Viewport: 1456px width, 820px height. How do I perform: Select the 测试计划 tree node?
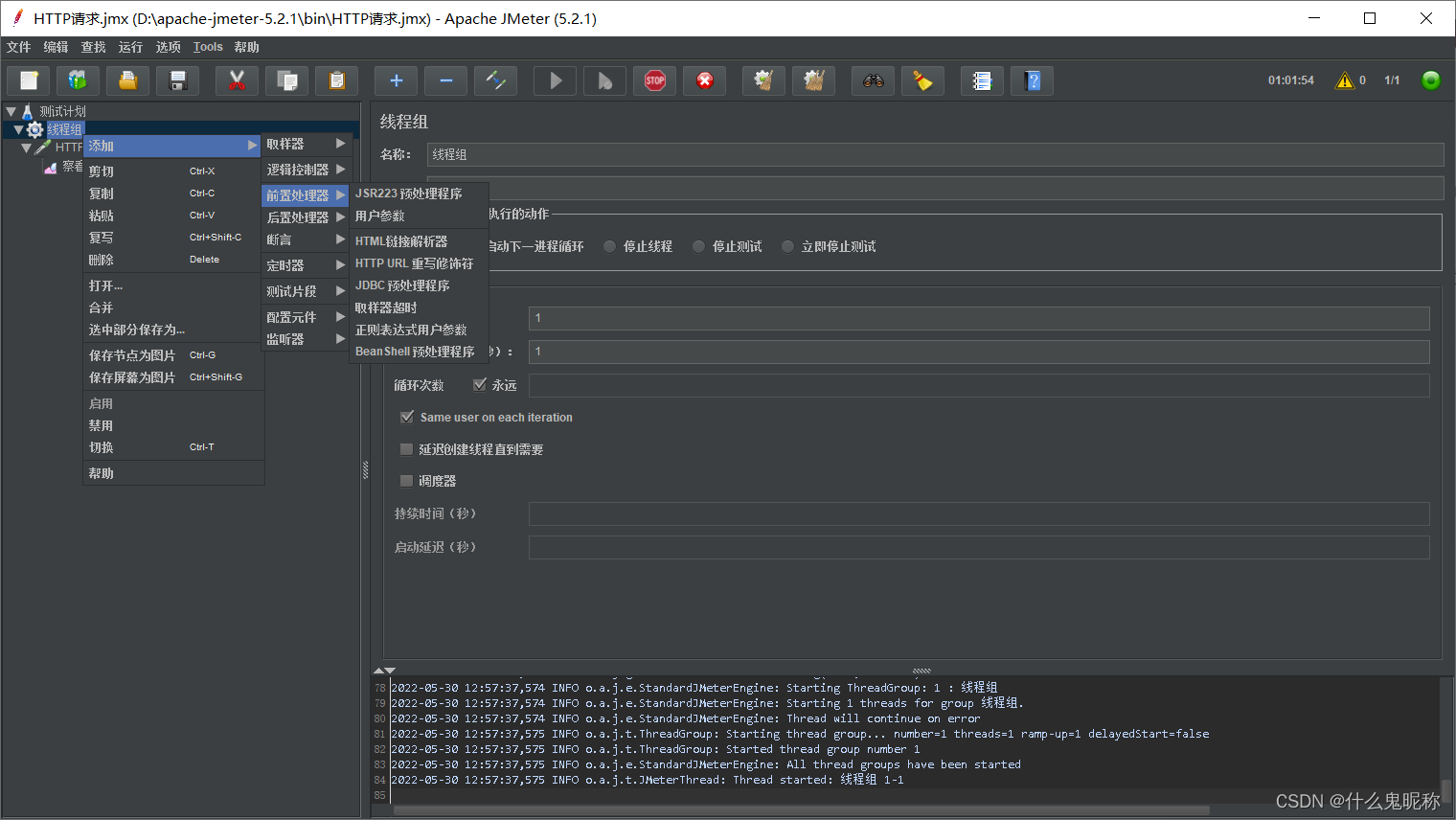(x=62, y=111)
